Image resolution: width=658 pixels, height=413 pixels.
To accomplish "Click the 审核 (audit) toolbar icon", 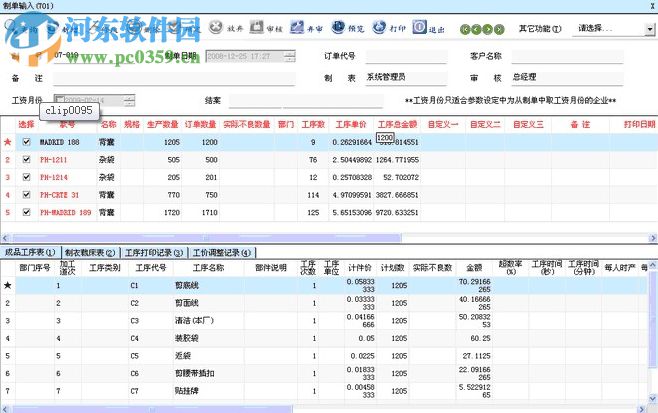I will tap(256, 27).
